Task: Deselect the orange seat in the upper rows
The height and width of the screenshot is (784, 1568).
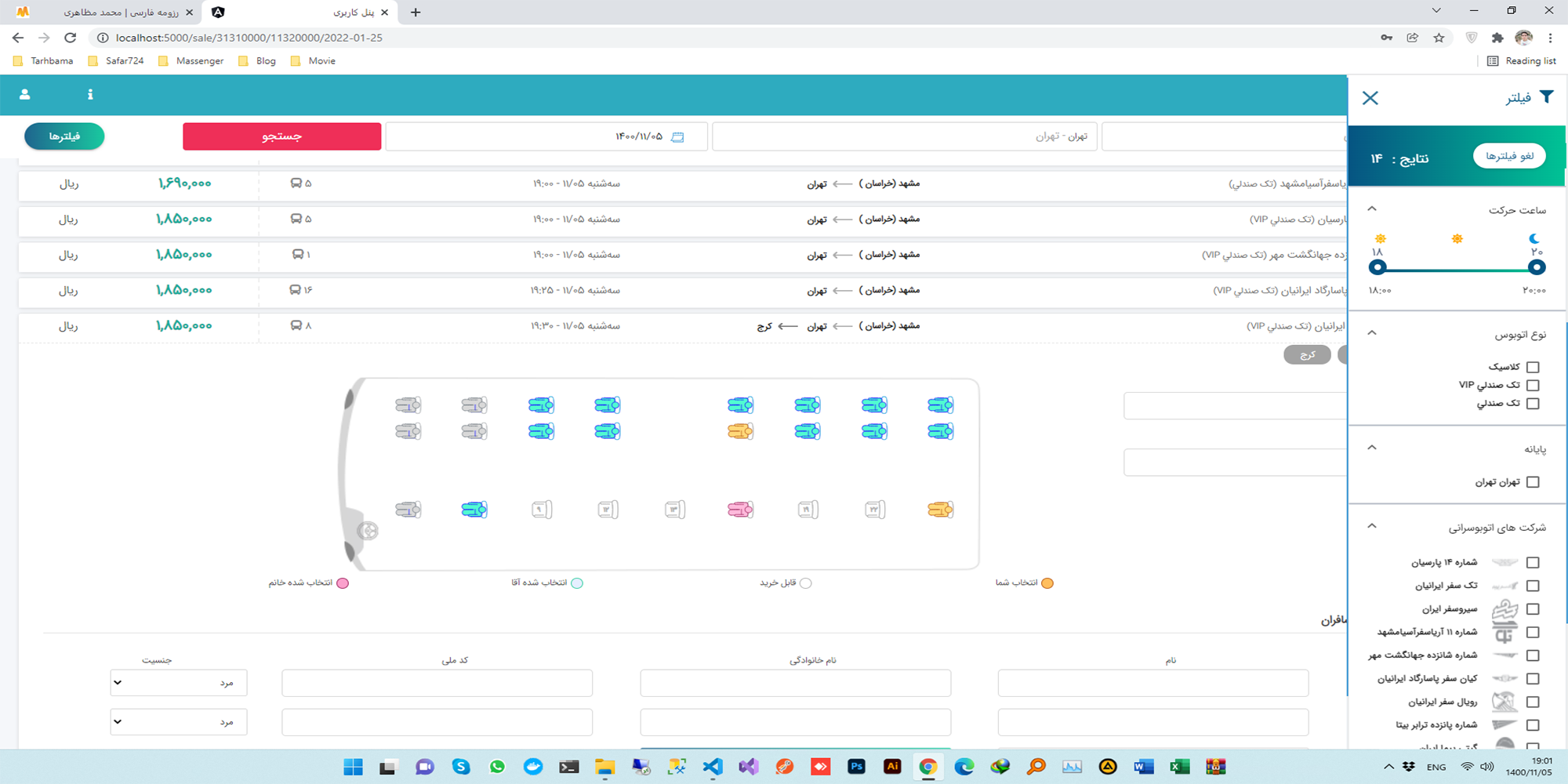Action: coord(741,431)
